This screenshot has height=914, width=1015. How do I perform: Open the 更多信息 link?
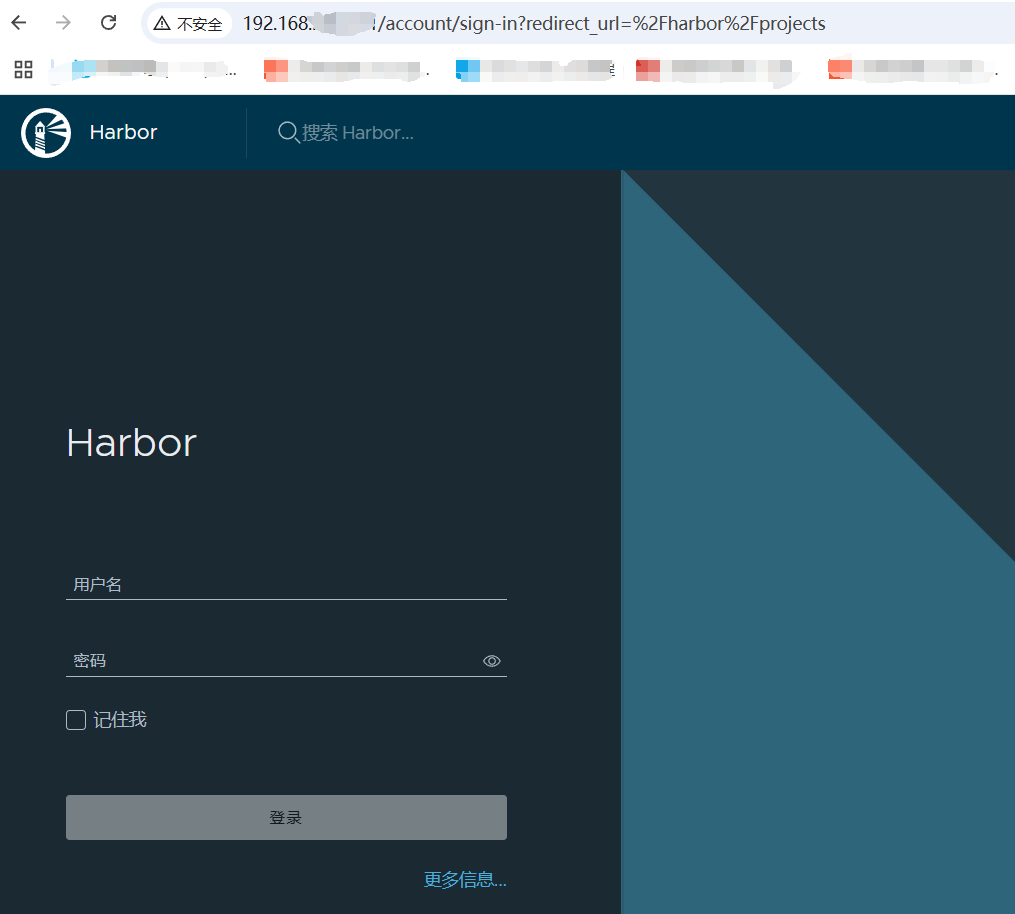(x=465, y=879)
